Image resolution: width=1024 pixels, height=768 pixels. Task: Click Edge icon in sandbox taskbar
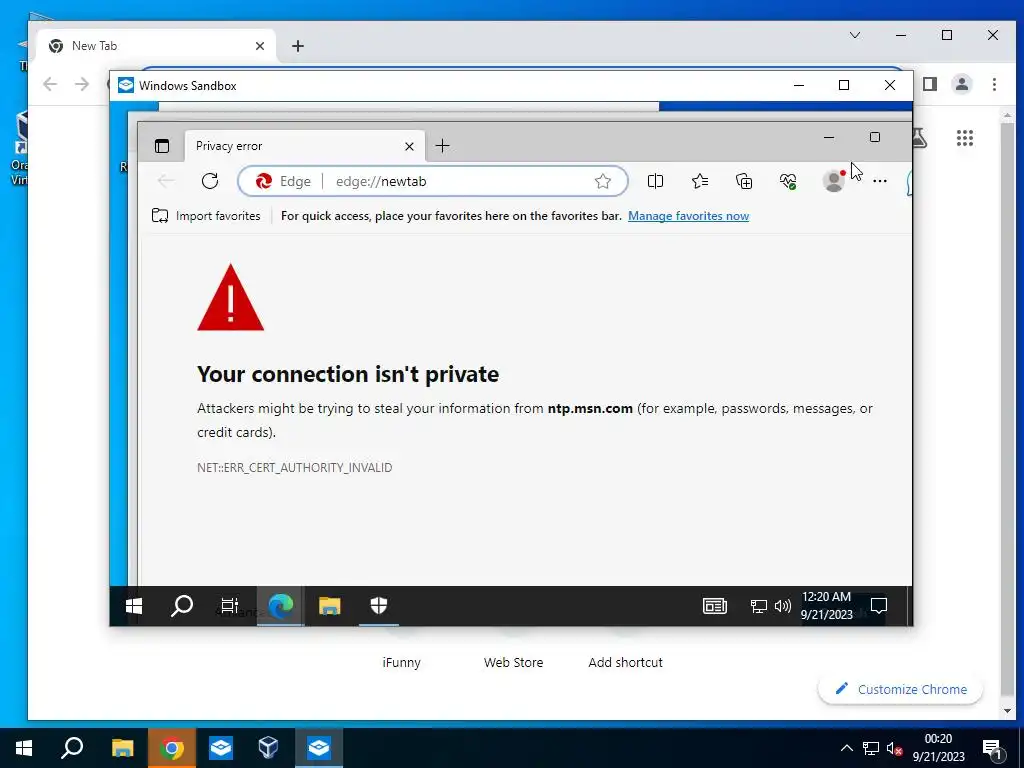point(280,606)
